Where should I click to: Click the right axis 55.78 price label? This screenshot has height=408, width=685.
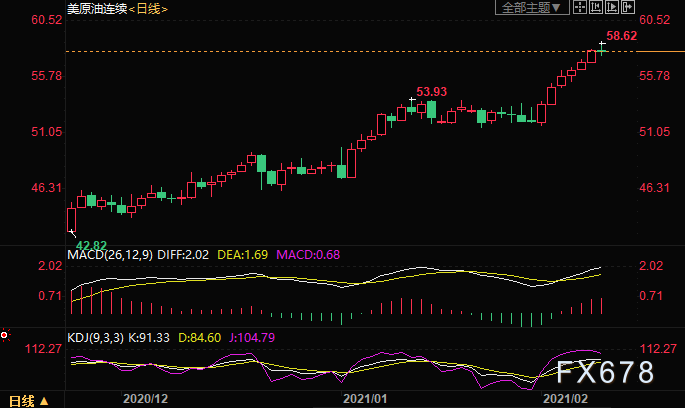(x=654, y=76)
